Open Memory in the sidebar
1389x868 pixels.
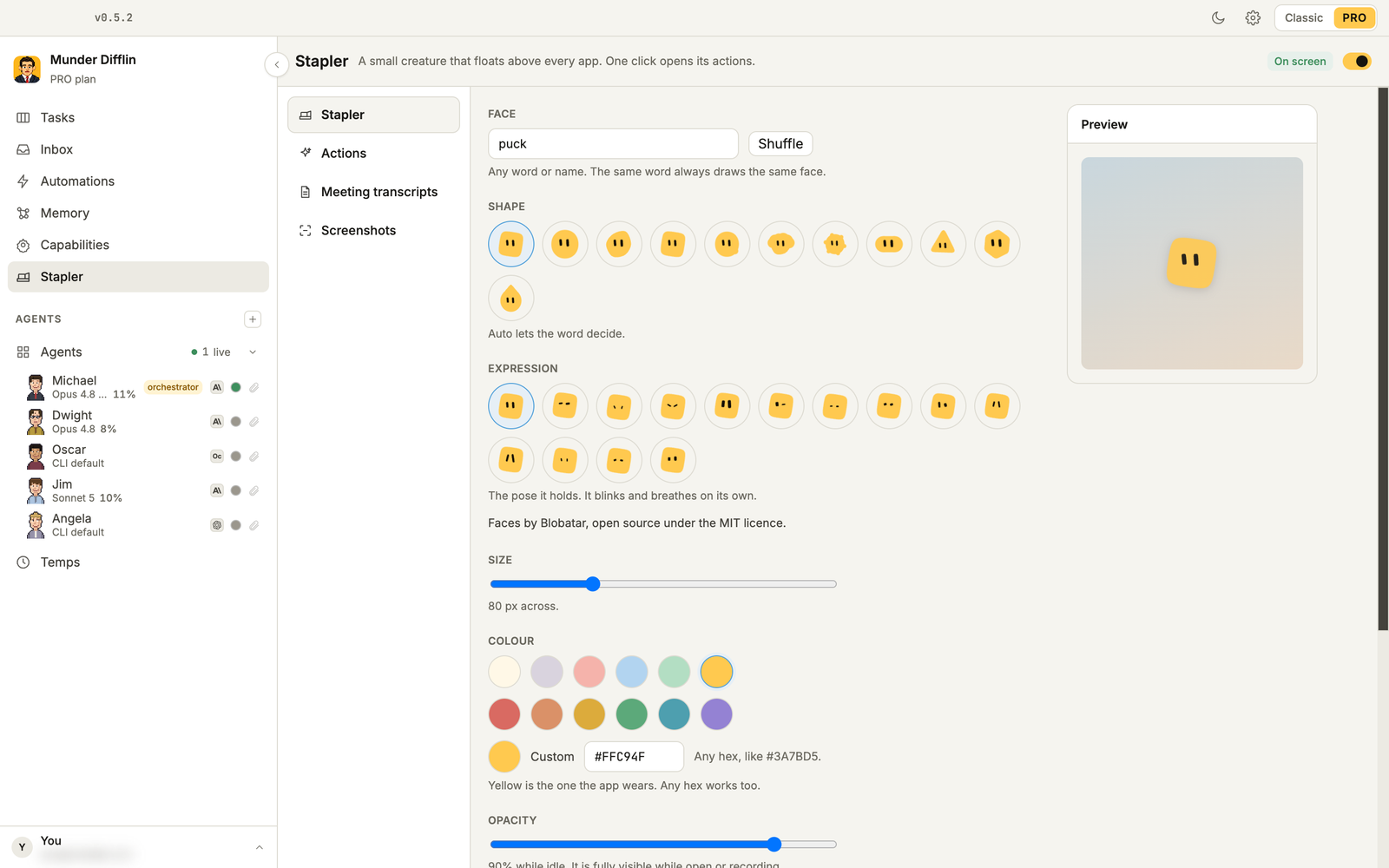[138, 214]
